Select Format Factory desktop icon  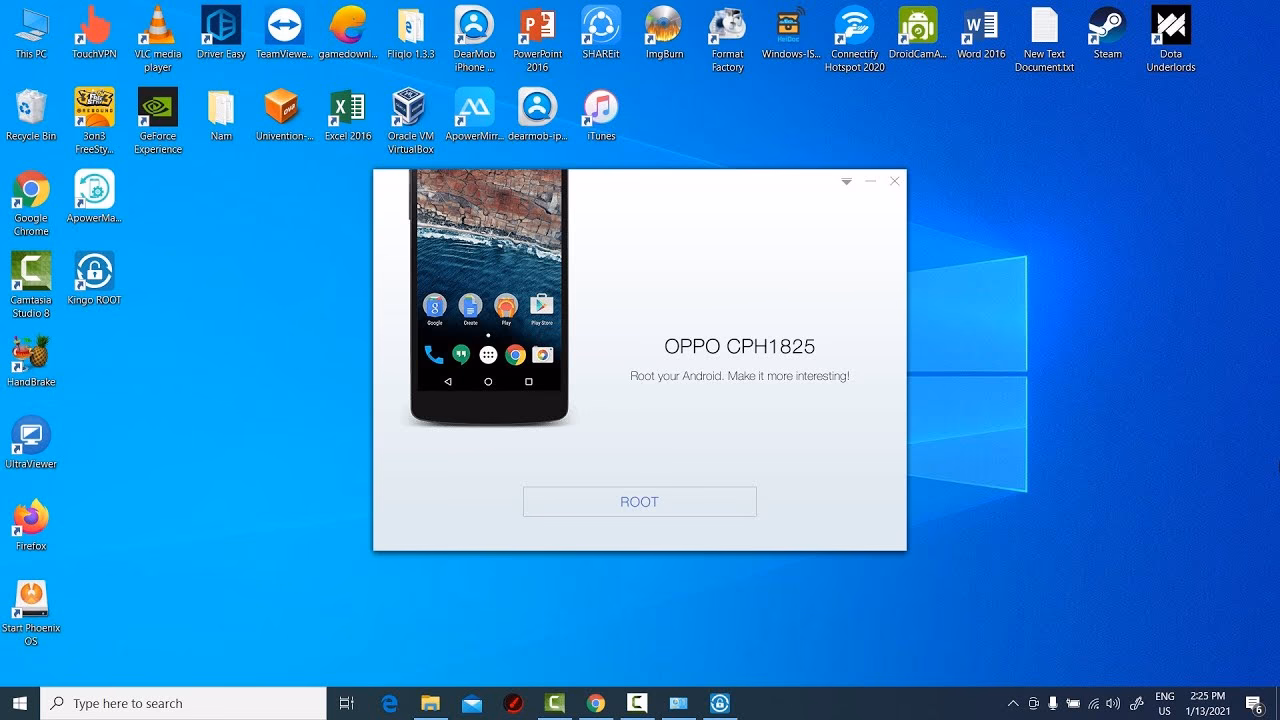(728, 40)
